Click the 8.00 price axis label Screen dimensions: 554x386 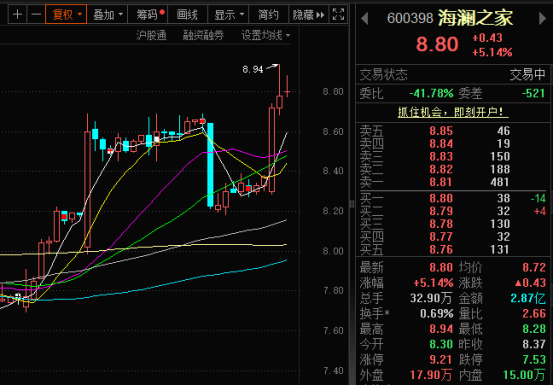[x=333, y=251]
